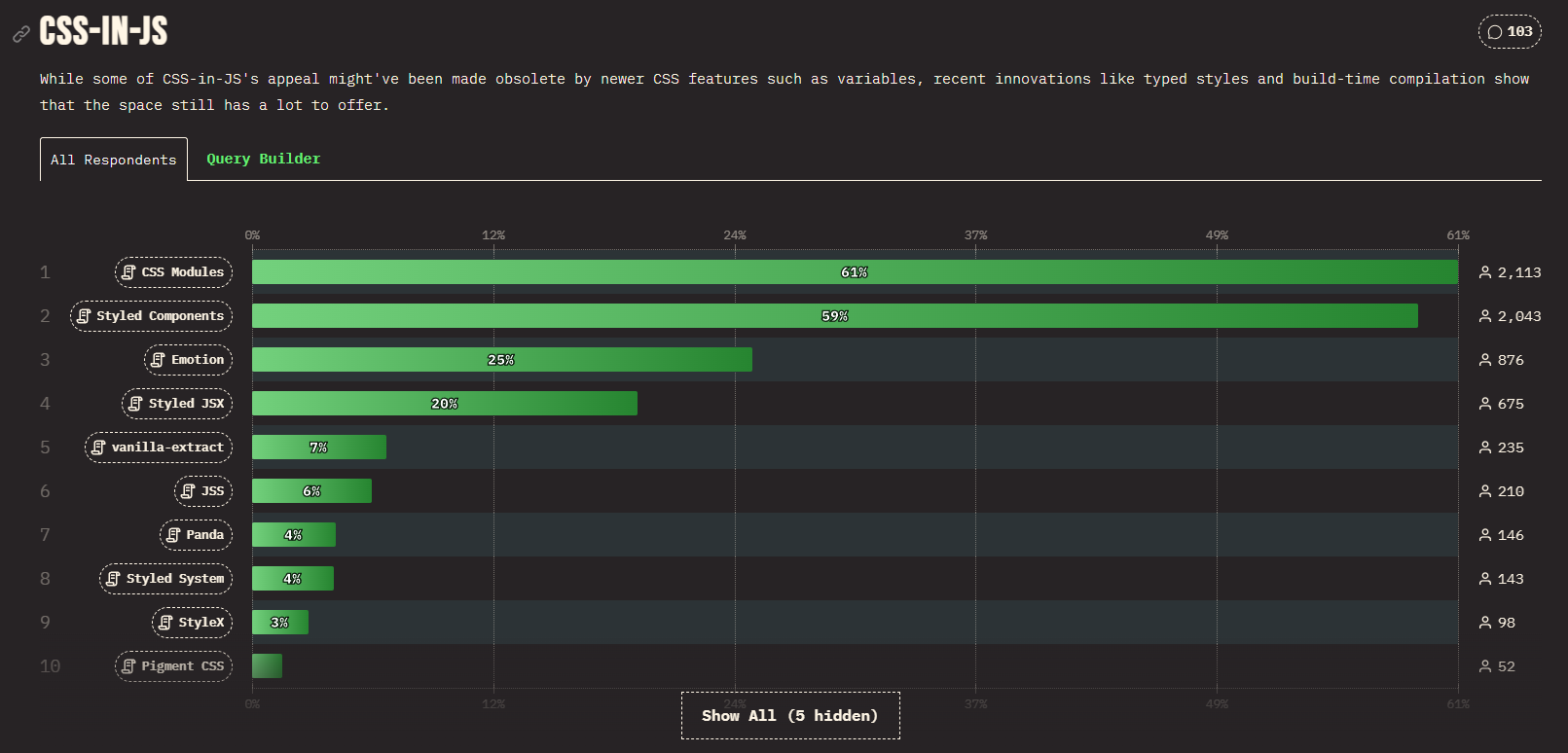Click the note icon in Styled System label
Screen dimensions: 1568x753
(x=113, y=579)
